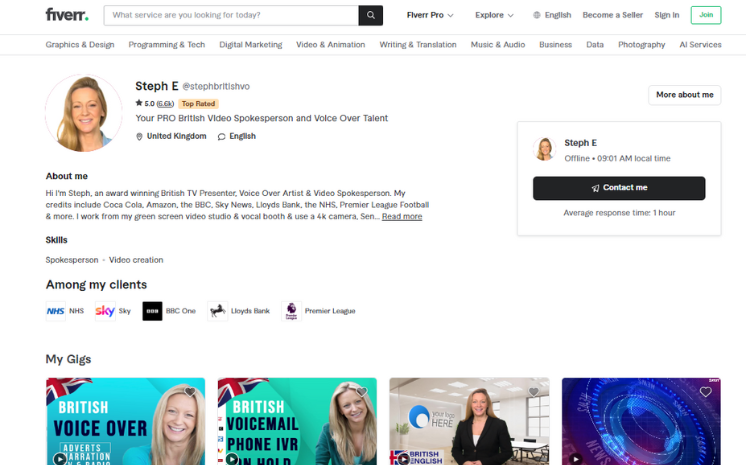746x465 pixels.
Task: Click the globe language icon
Action: [x=537, y=15]
